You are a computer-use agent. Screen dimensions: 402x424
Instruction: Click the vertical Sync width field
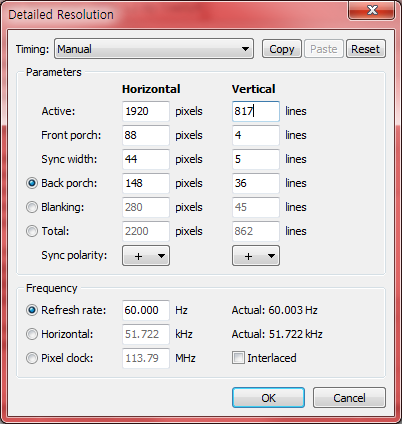(x=256, y=159)
